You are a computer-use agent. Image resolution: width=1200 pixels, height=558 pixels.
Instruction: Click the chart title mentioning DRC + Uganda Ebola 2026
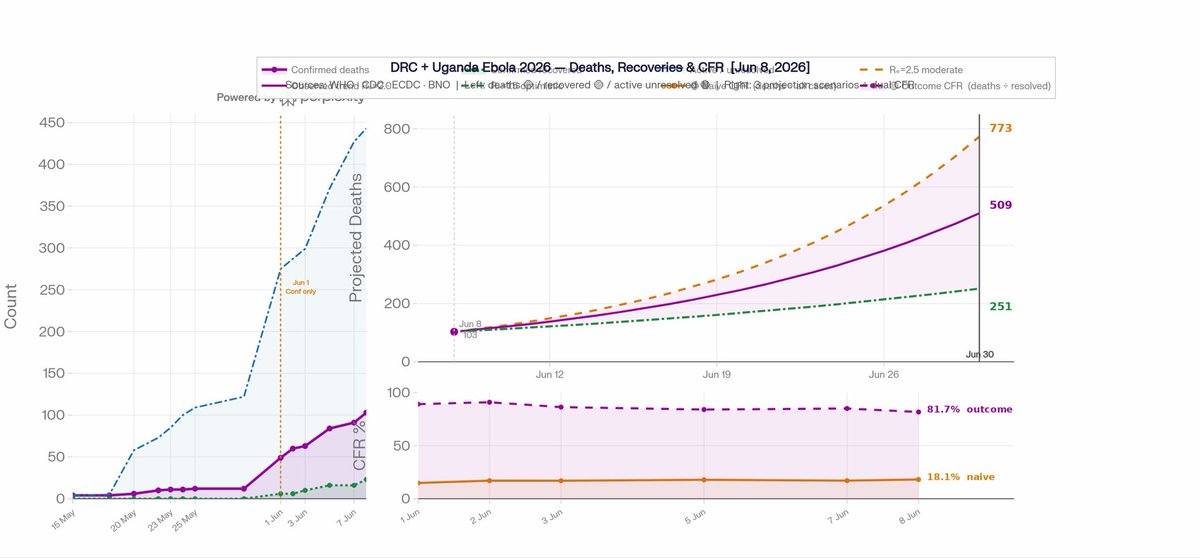[x=600, y=67]
